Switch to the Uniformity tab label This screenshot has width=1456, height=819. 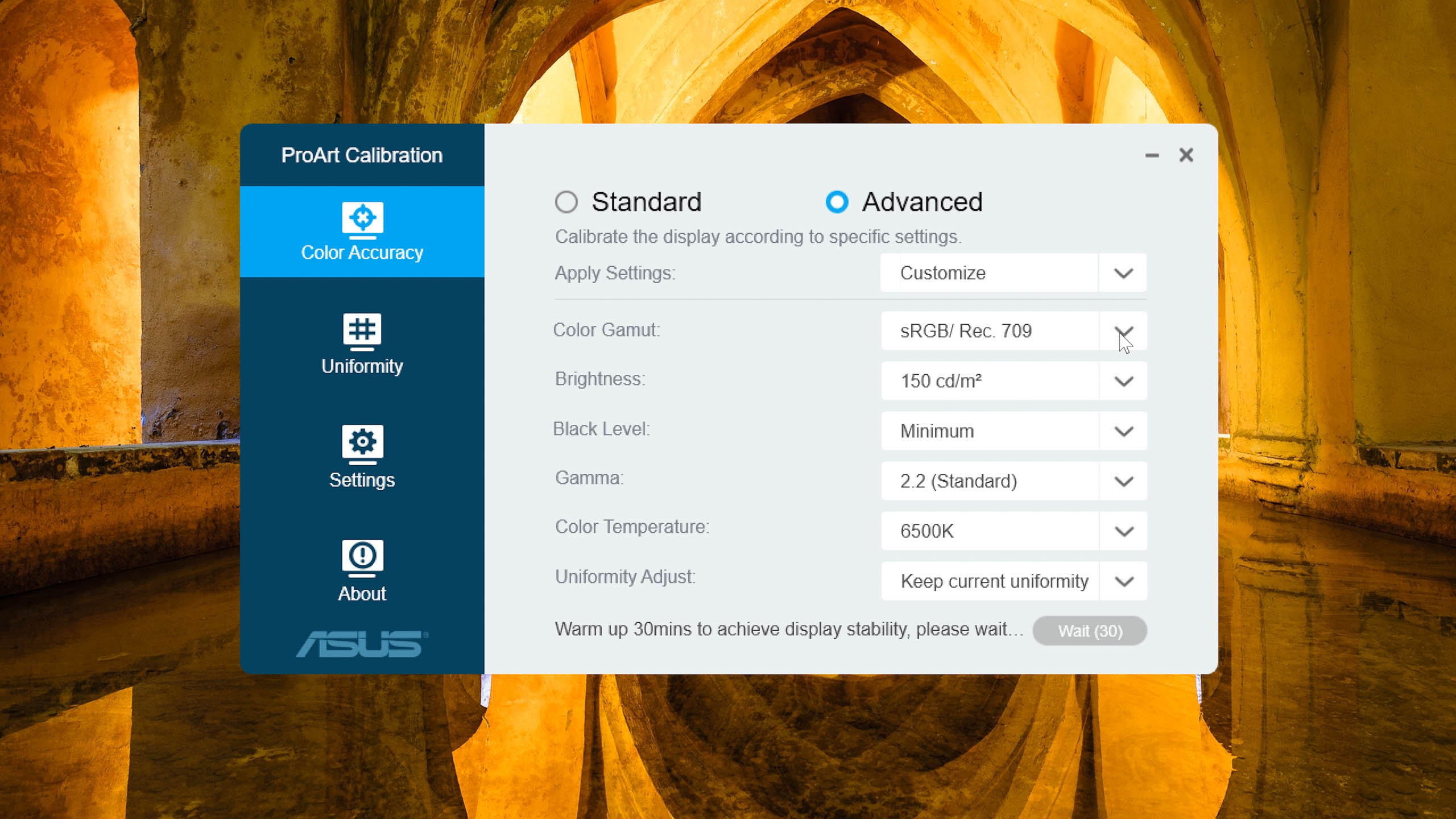(362, 366)
